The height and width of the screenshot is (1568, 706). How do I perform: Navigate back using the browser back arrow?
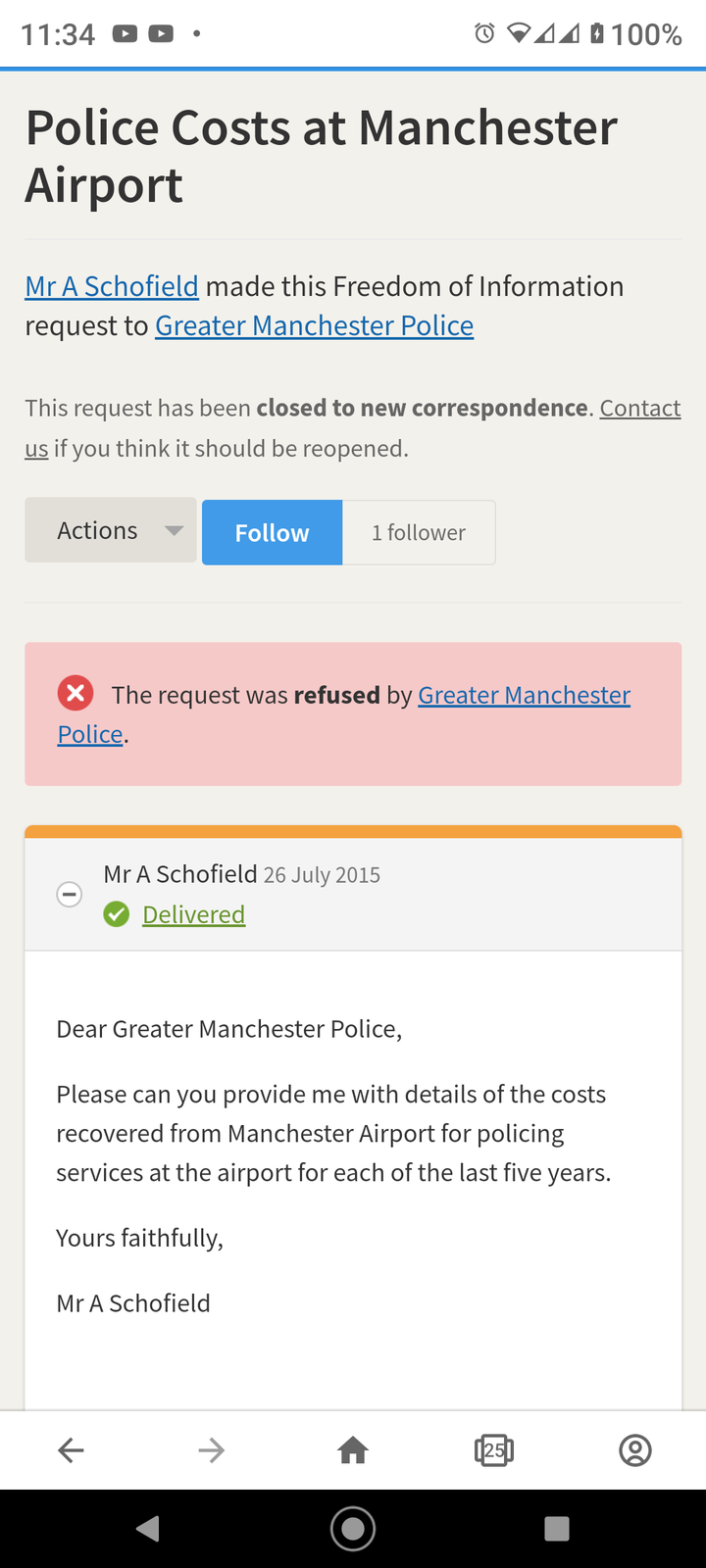pyautogui.click(x=71, y=1450)
